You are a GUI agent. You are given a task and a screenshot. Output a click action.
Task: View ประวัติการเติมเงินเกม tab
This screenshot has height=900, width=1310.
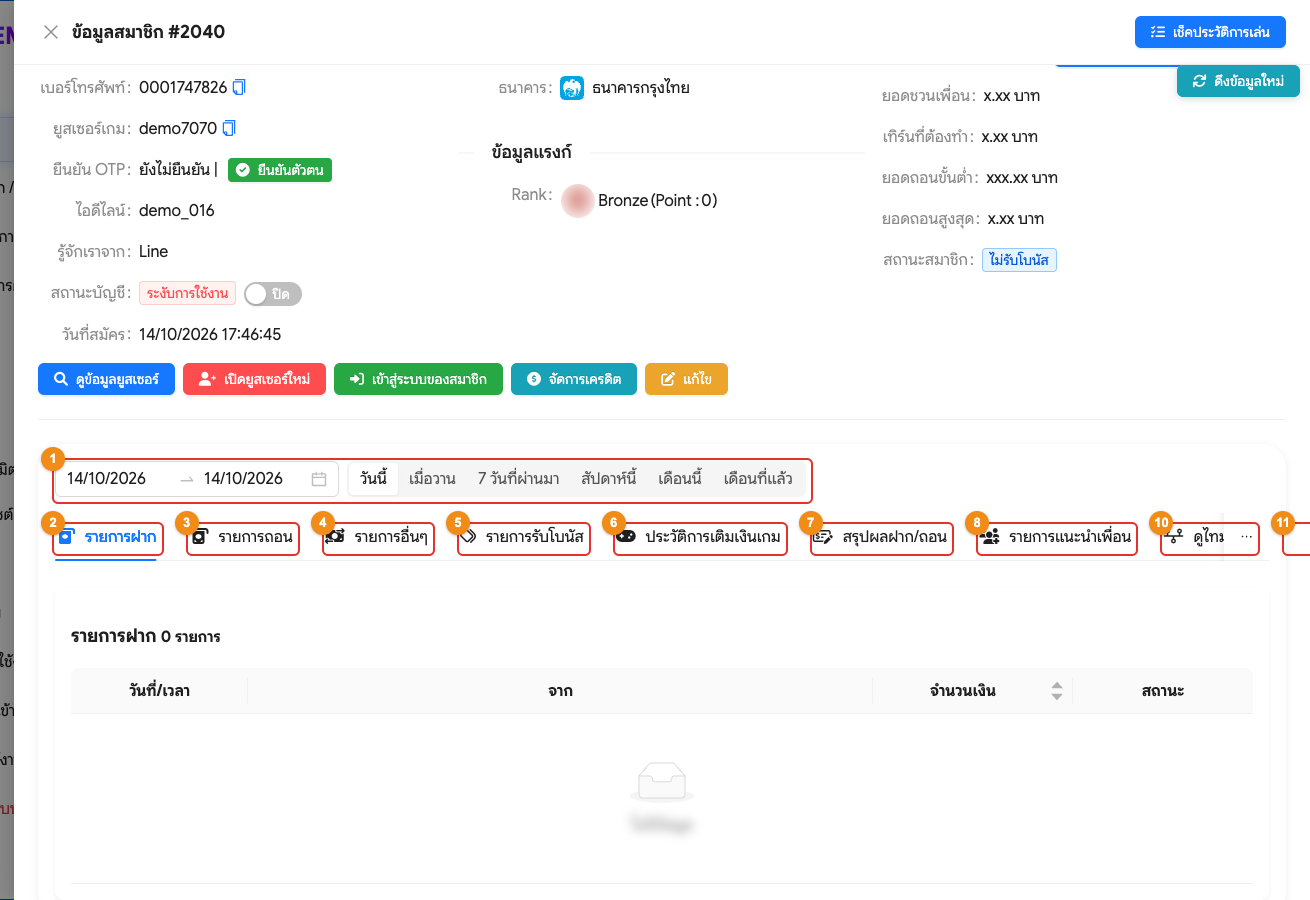click(x=698, y=538)
